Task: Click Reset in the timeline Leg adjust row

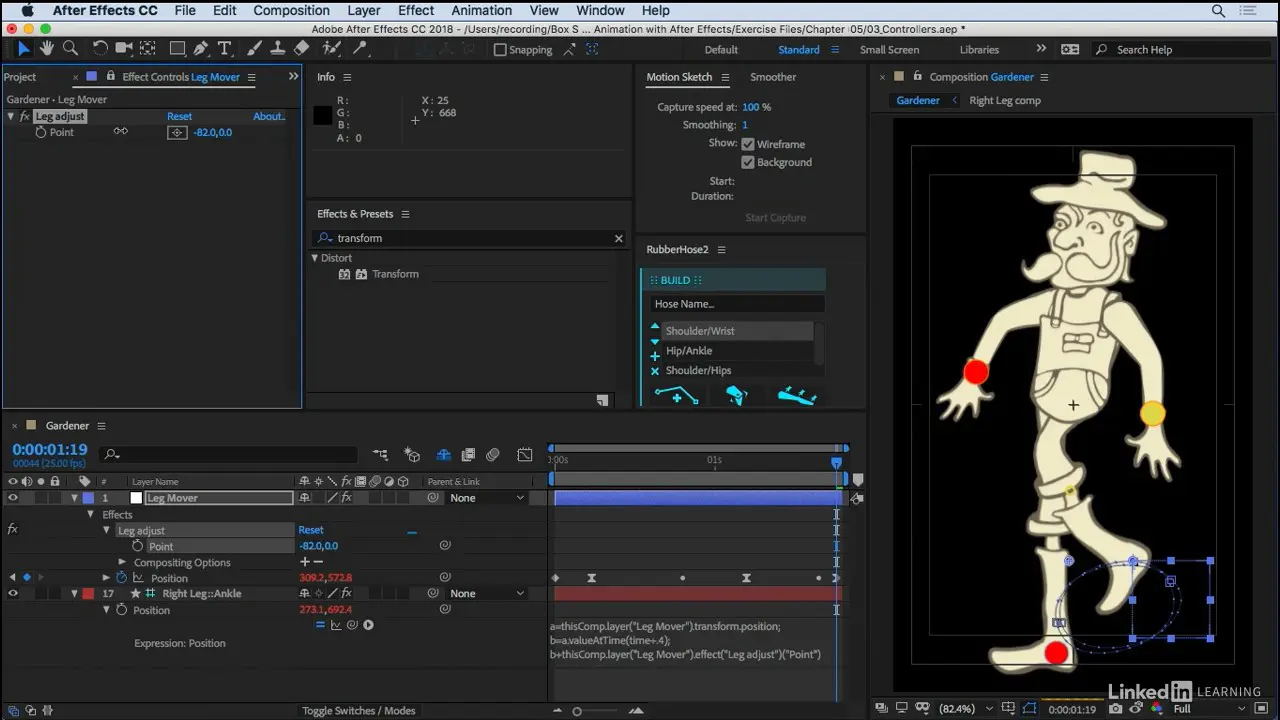Action: tap(311, 530)
